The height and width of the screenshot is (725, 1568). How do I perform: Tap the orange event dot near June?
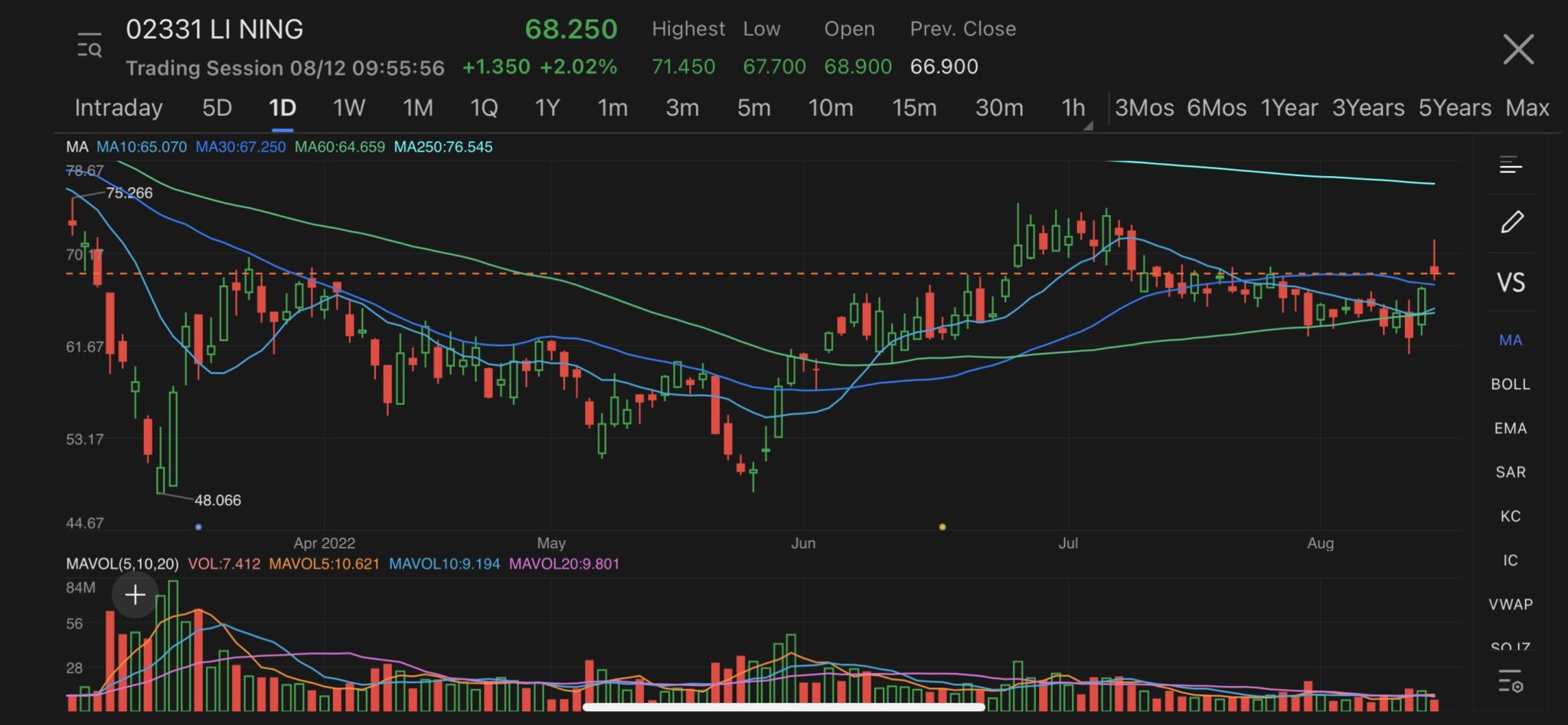click(942, 527)
